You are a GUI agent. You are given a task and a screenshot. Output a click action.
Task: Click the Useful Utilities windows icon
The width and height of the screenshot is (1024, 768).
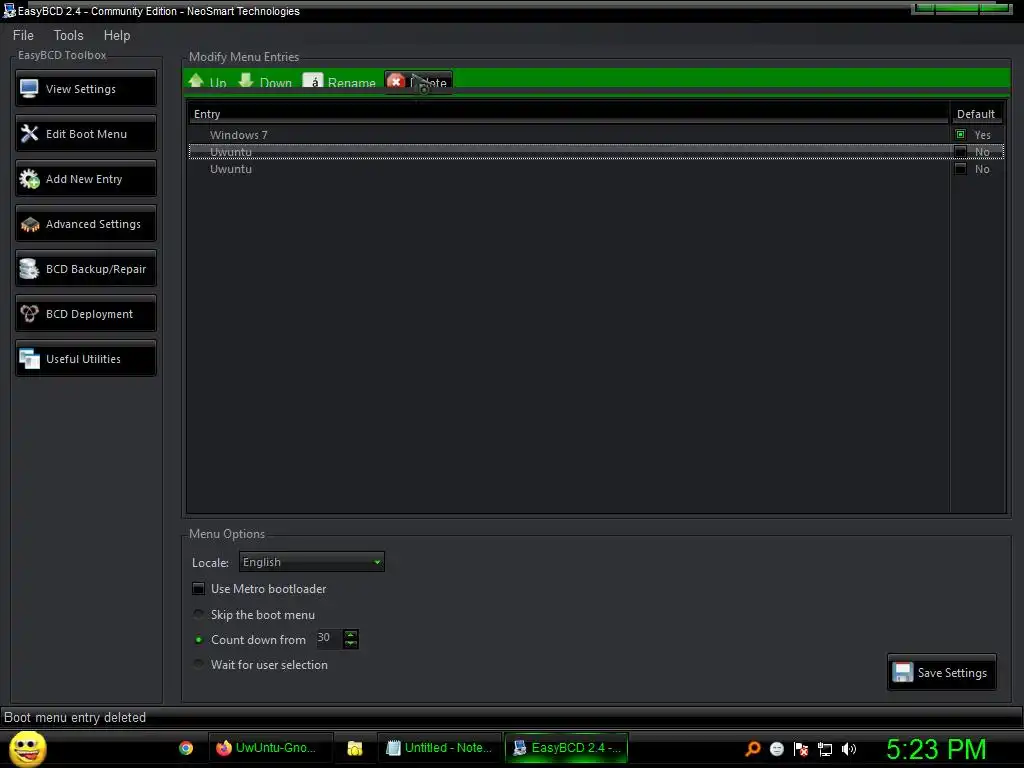29,359
